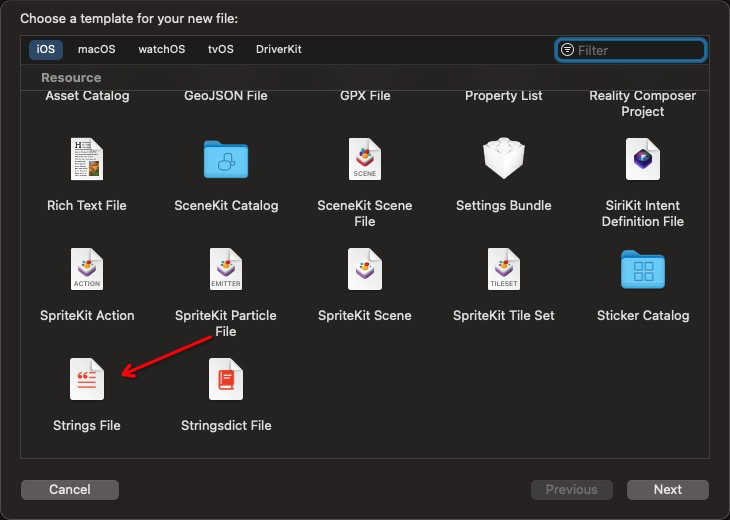Screen dimensions: 730x520
Task: Click the Next button
Action: click(x=668, y=490)
